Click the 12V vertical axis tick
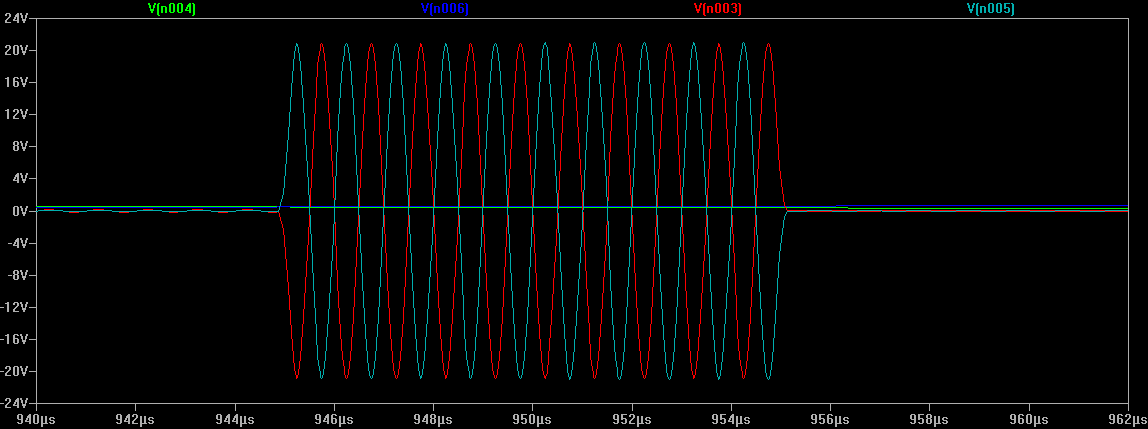1148x429 pixels. click(x=17, y=114)
